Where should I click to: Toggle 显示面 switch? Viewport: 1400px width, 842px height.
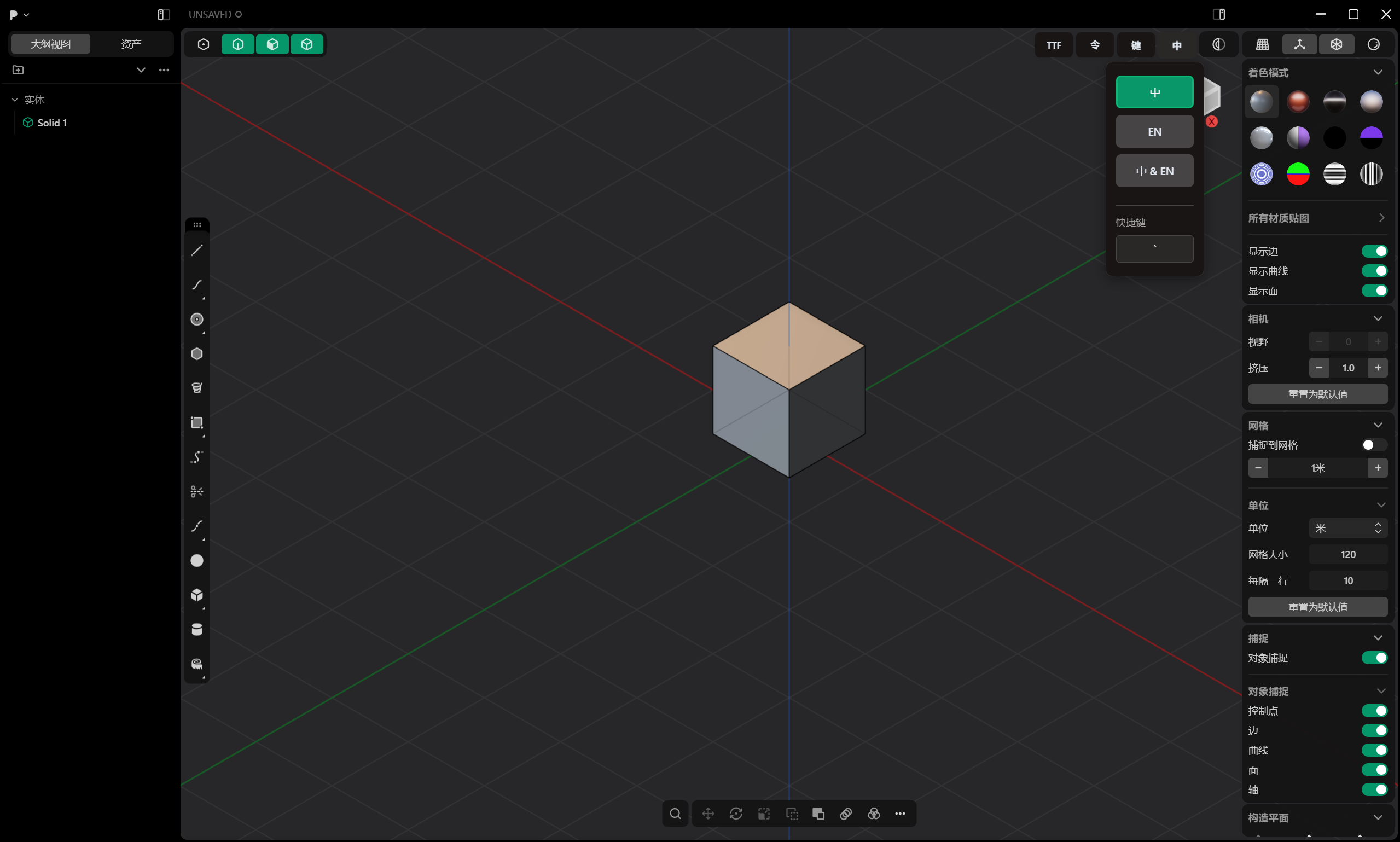point(1374,291)
